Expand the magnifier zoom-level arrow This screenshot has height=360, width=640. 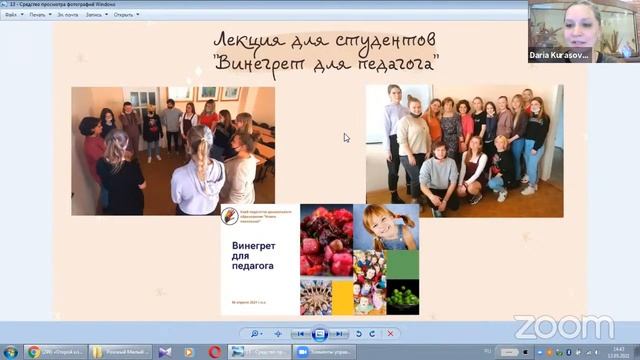pyautogui.click(x=261, y=334)
